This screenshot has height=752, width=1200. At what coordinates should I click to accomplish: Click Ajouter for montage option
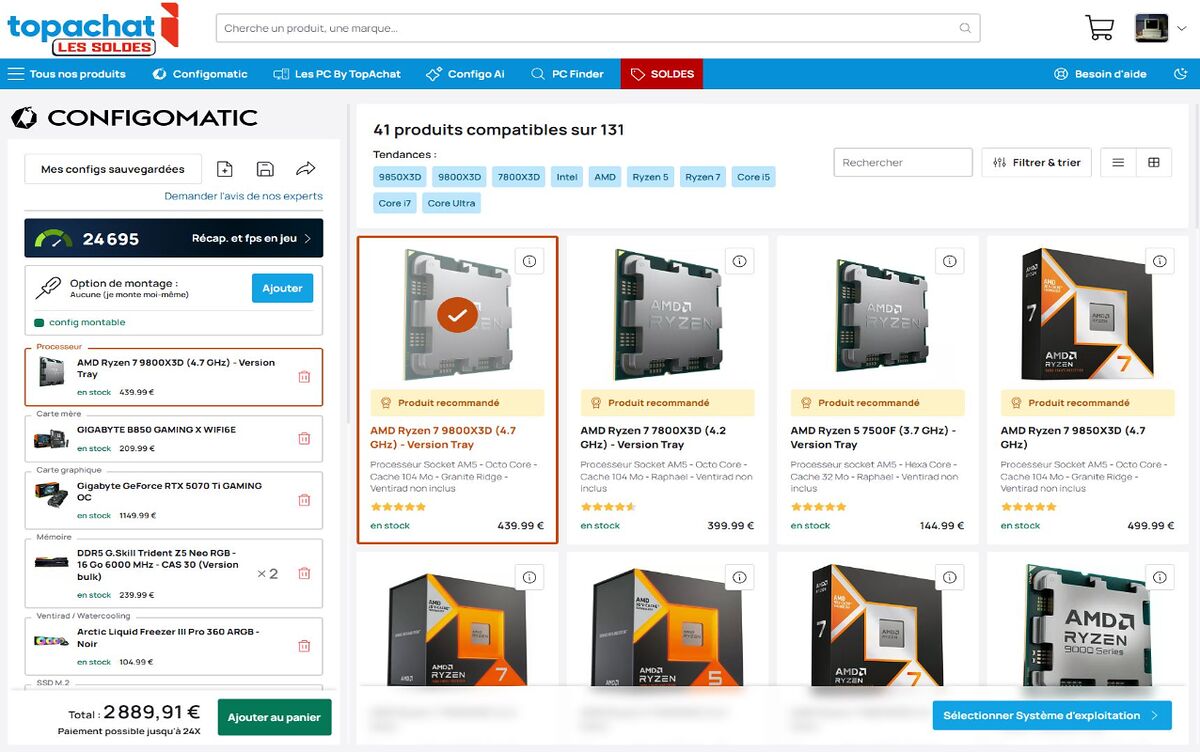pyautogui.click(x=282, y=288)
